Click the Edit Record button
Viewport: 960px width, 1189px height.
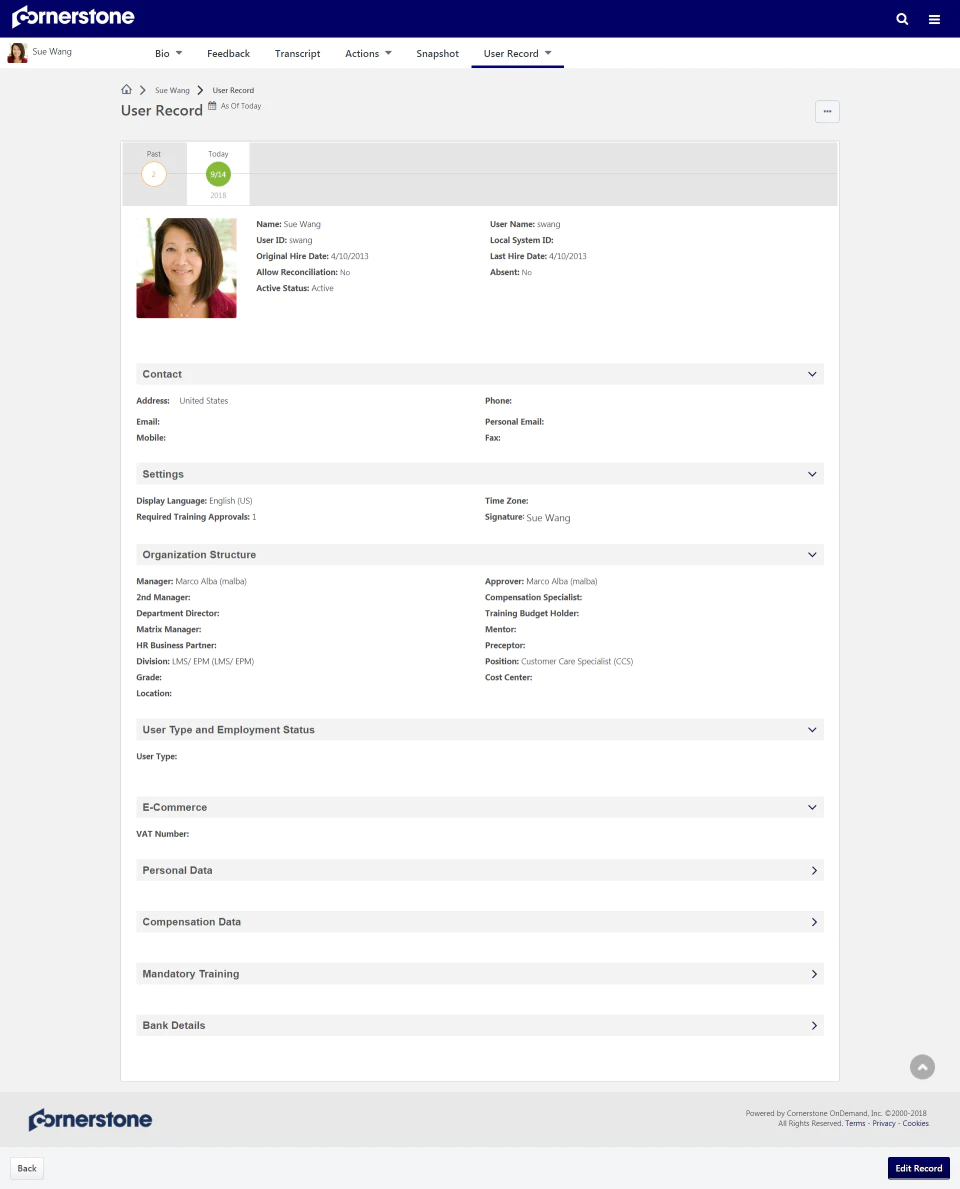pyautogui.click(x=918, y=1168)
